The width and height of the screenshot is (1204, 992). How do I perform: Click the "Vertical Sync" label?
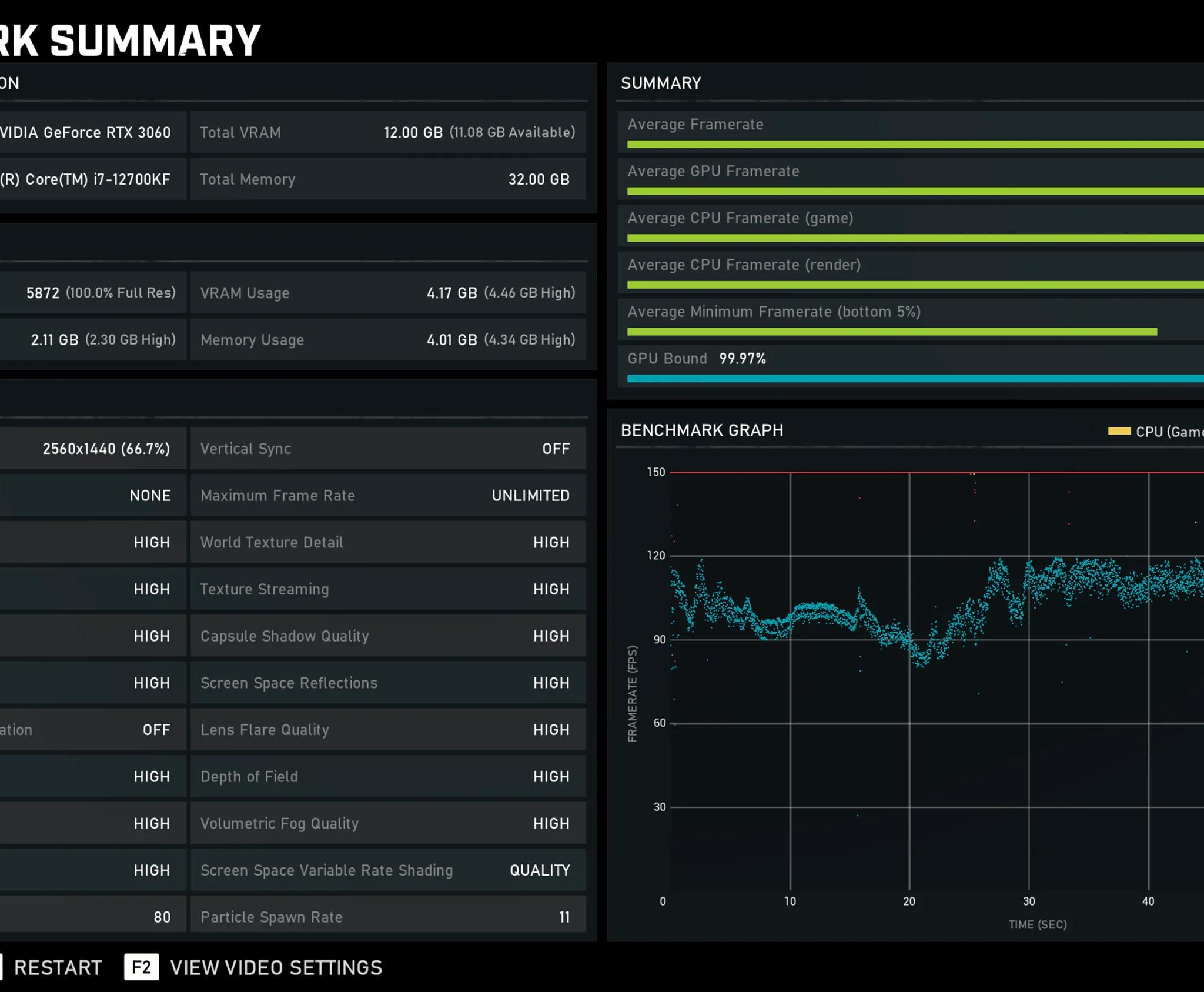(x=246, y=449)
